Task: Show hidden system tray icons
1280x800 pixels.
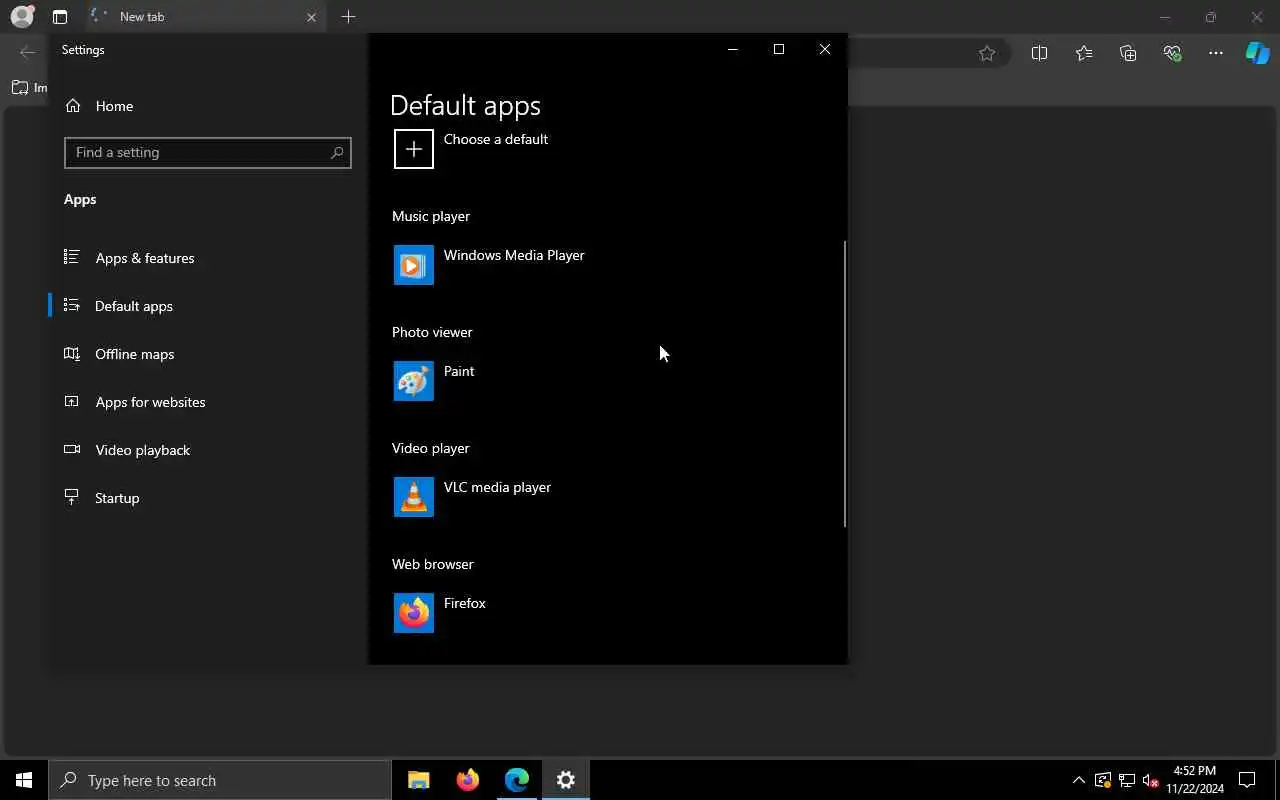Action: (x=1078, y=780)
